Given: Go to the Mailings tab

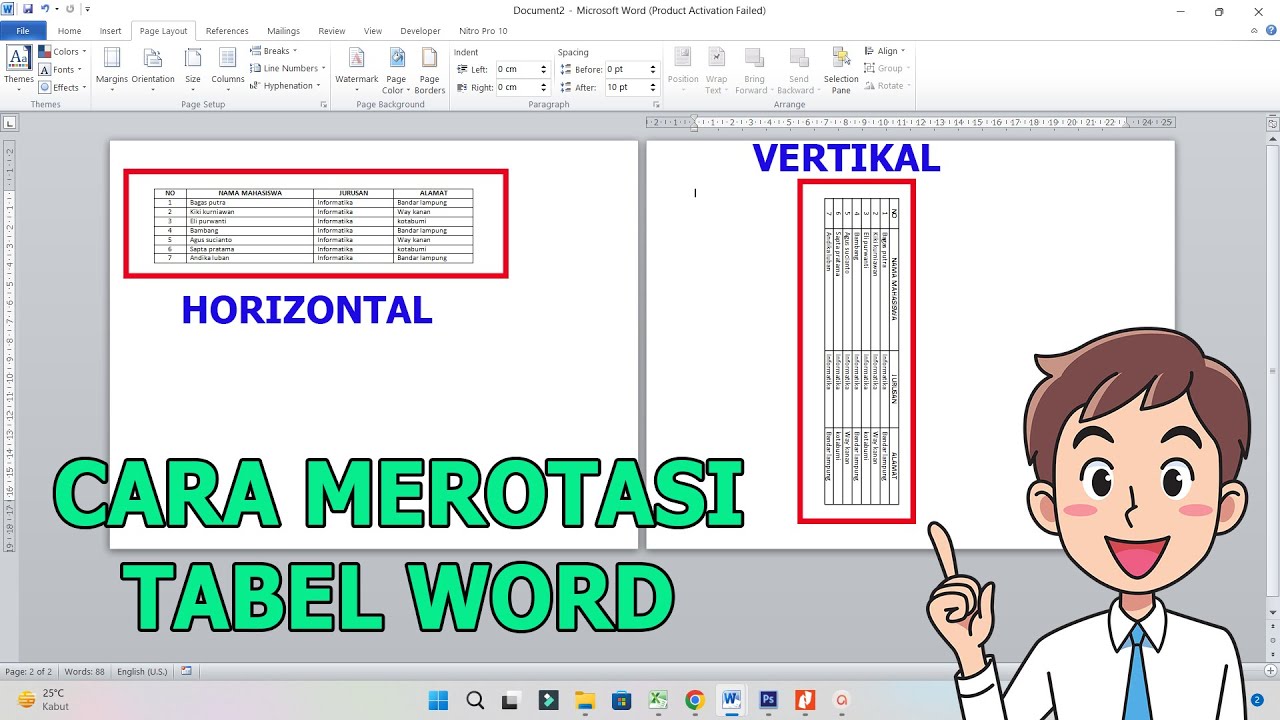Looking at the screenshot, I should click(284, 31).
